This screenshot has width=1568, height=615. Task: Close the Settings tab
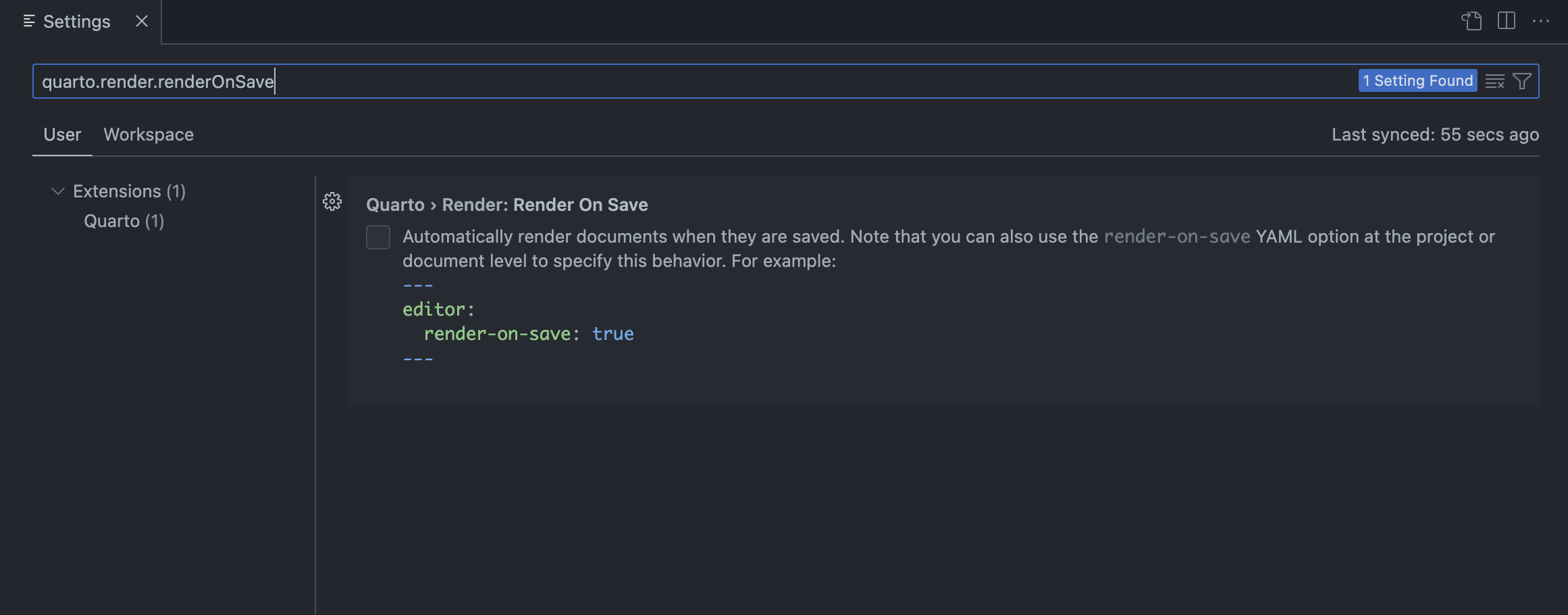click(x=142, y=21)
